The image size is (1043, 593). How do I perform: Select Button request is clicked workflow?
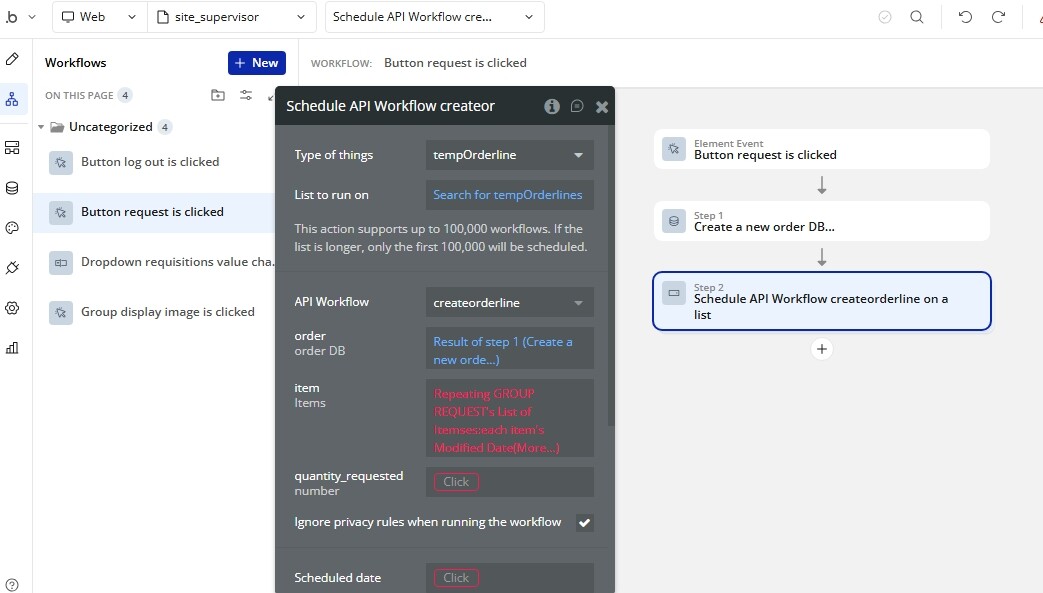(154, 212)
